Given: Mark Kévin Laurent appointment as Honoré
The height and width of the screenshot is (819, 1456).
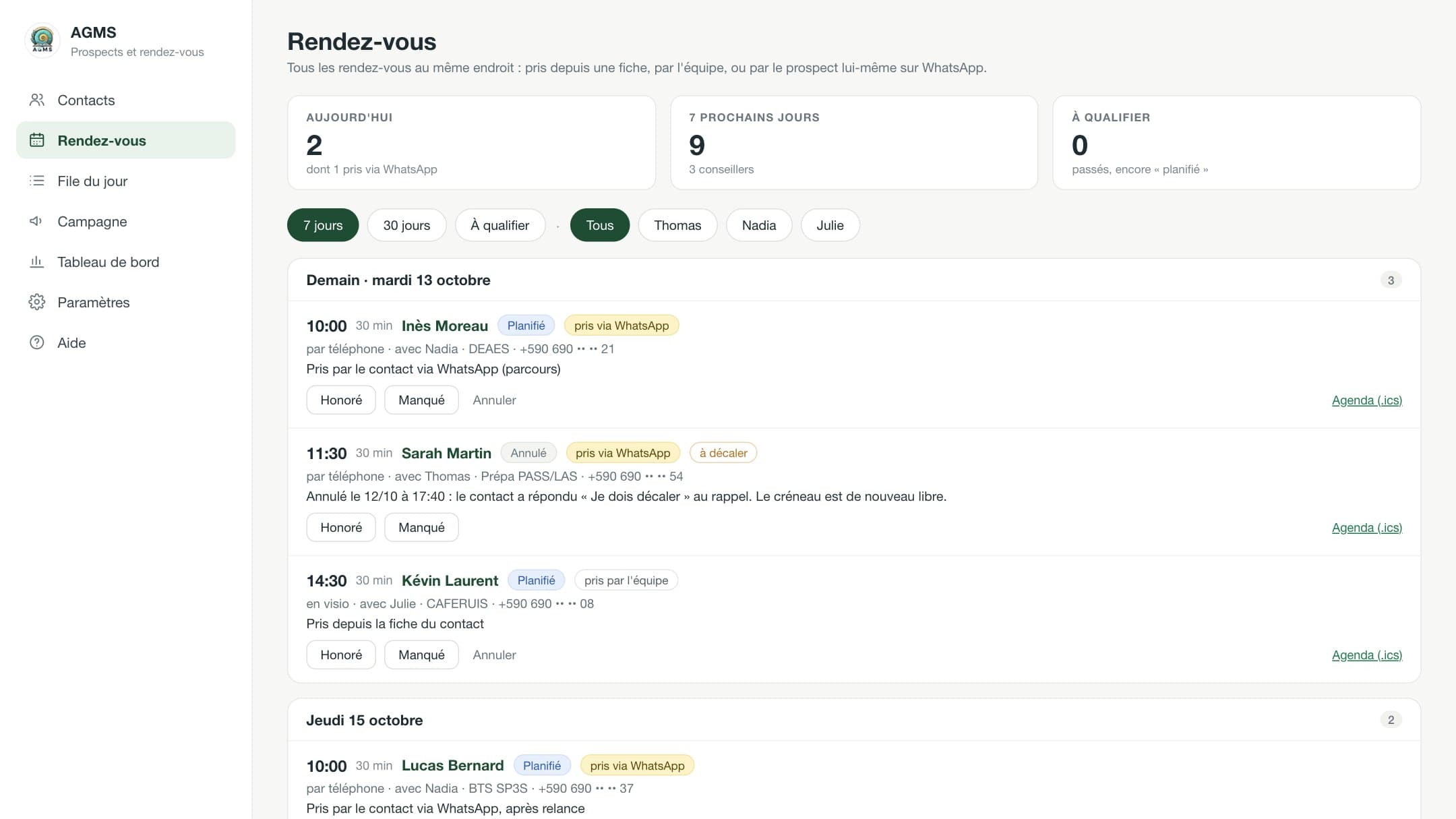Looking at the screenshot, I should [x=341, y=655].
